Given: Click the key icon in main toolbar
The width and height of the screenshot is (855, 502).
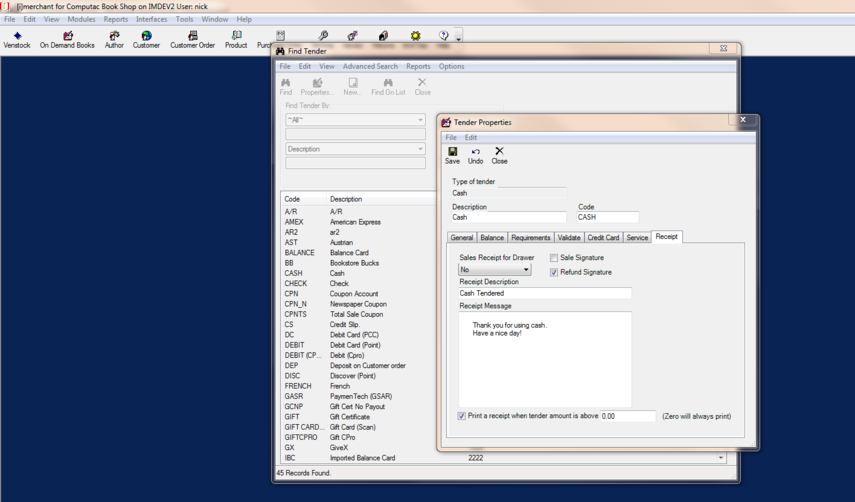Looking at the screenshot, I should (x=323, y=35).
